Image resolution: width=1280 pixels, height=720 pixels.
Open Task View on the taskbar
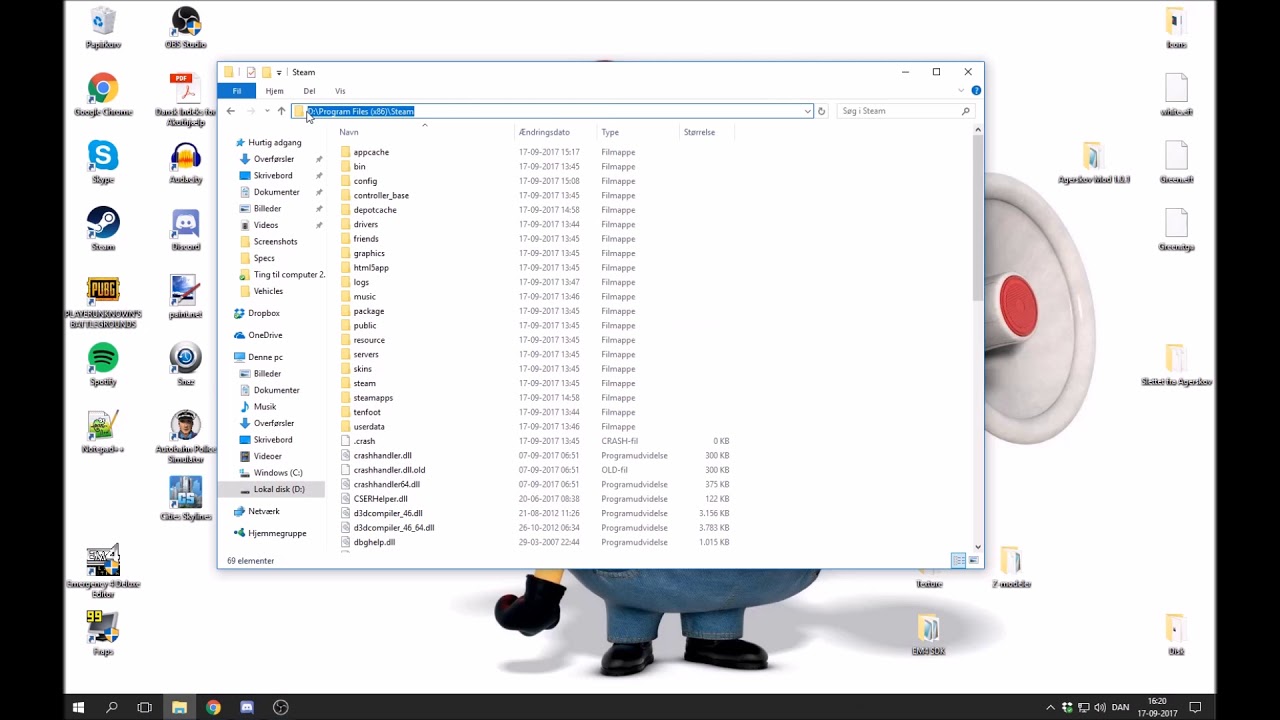tap(145, 707)
